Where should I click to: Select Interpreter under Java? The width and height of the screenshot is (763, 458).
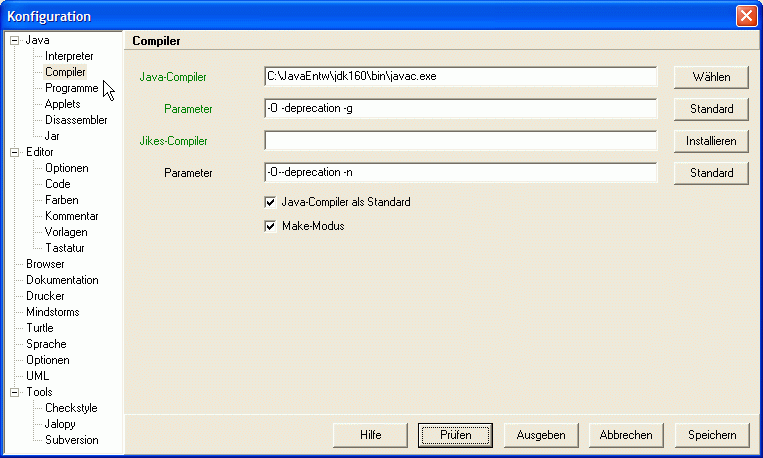(69, 56)
